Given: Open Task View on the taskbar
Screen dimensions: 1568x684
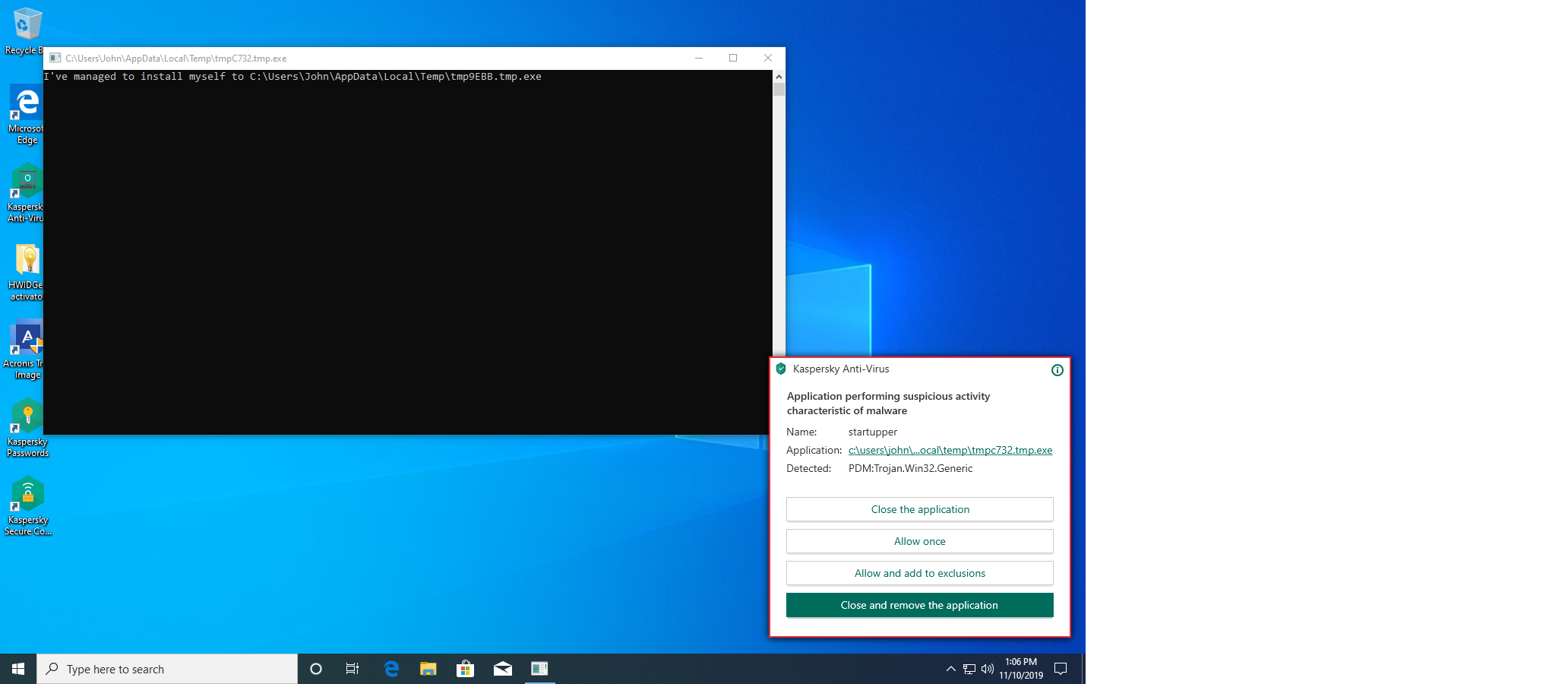Looking at the screenshot, I should [352, 669].
